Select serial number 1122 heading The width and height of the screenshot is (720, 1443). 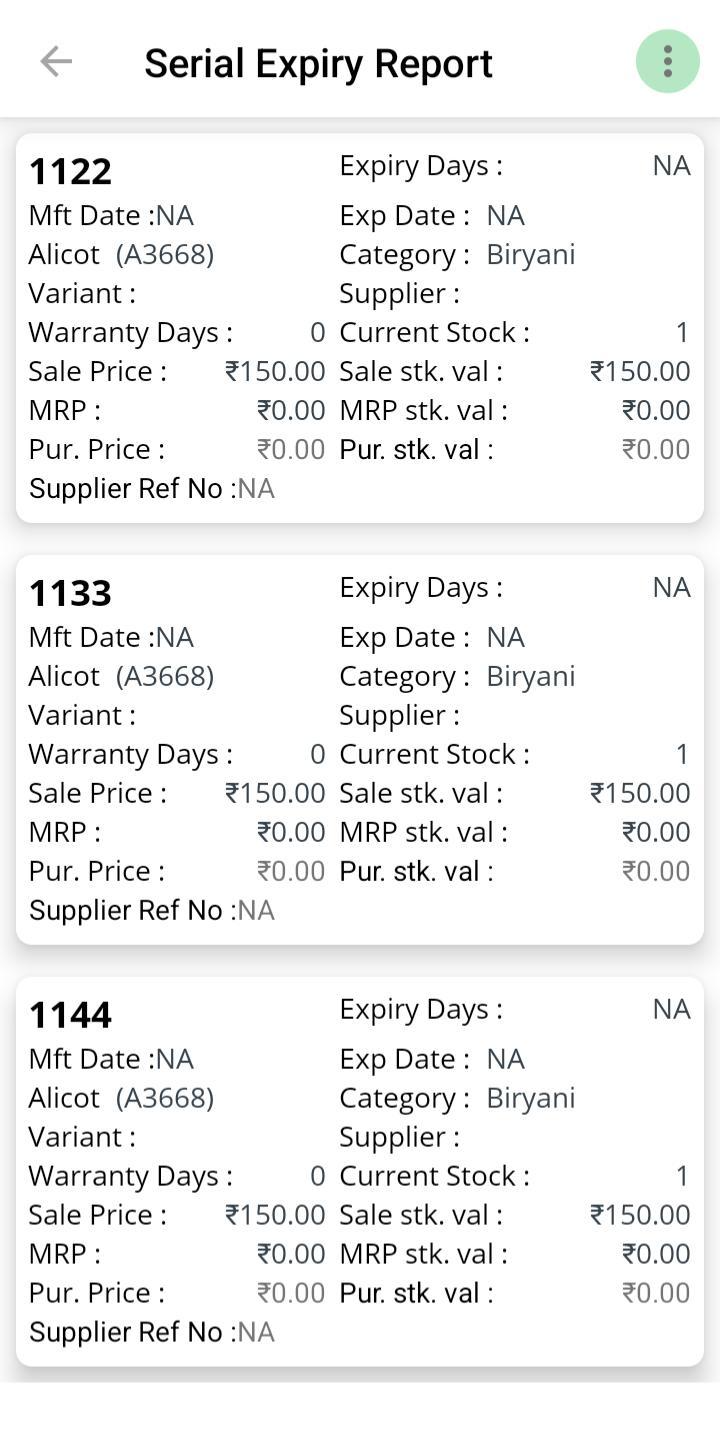pyautogui.click(x=70, y=172)
